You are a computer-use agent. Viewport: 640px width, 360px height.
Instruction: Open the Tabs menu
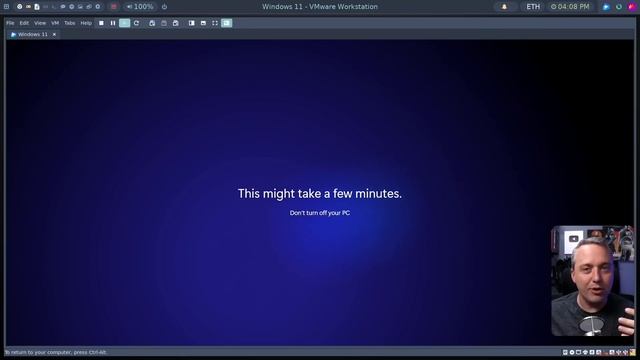[x=70, y=23]
